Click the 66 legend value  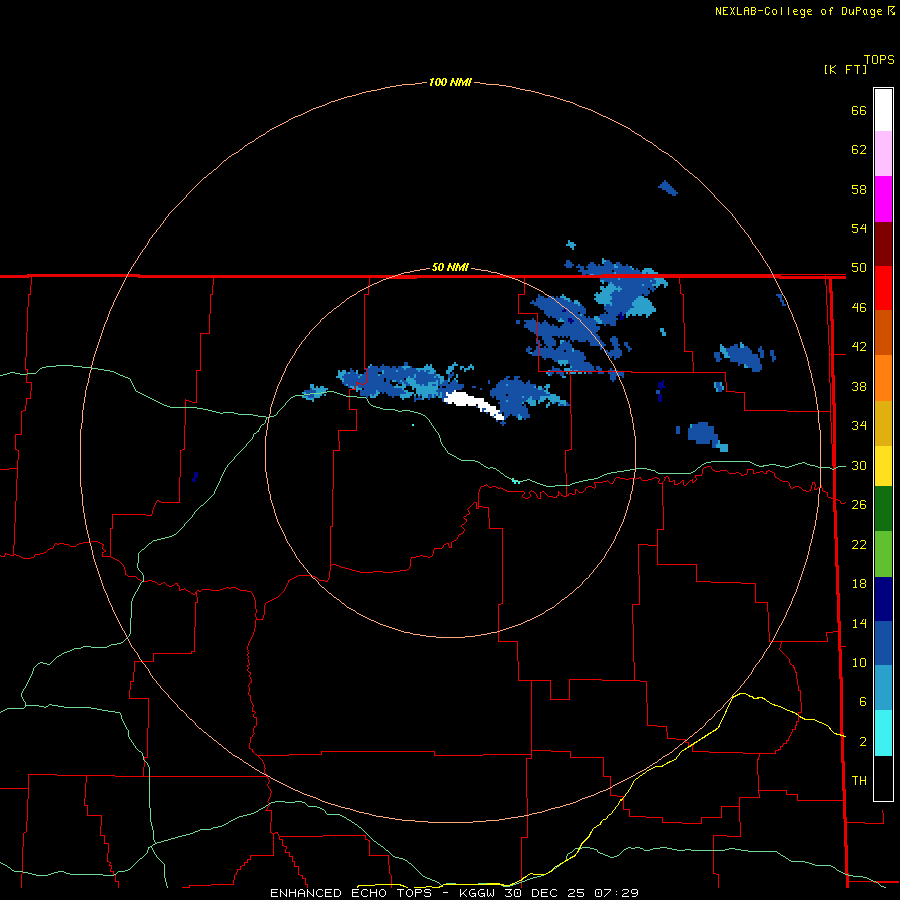tap(859, 110)
